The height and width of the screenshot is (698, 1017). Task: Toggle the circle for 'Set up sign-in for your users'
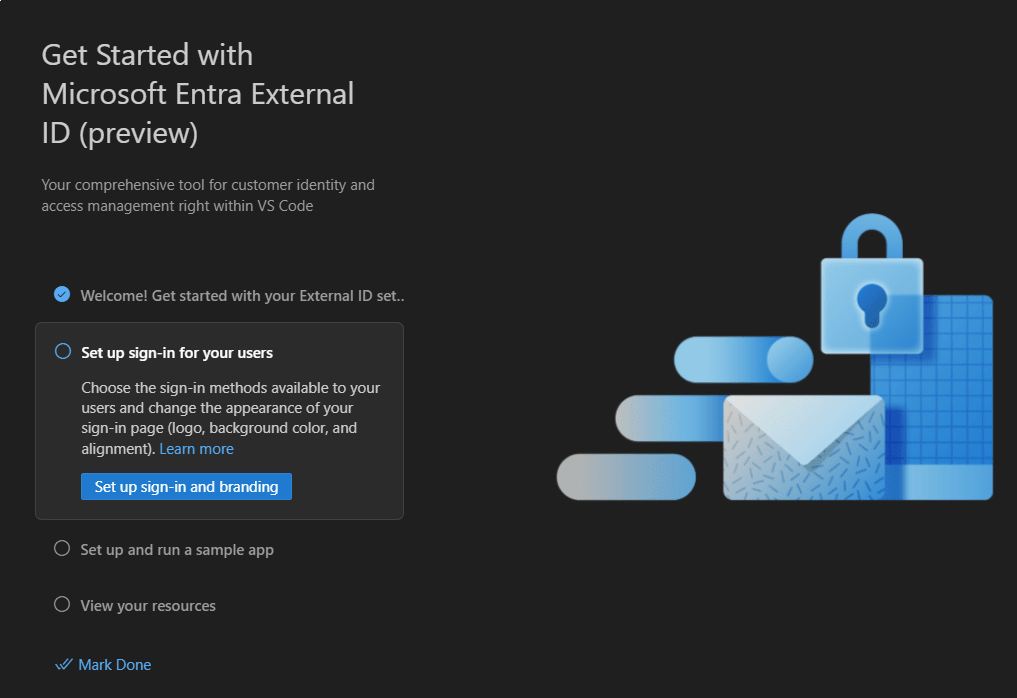(x=63, y=352)
